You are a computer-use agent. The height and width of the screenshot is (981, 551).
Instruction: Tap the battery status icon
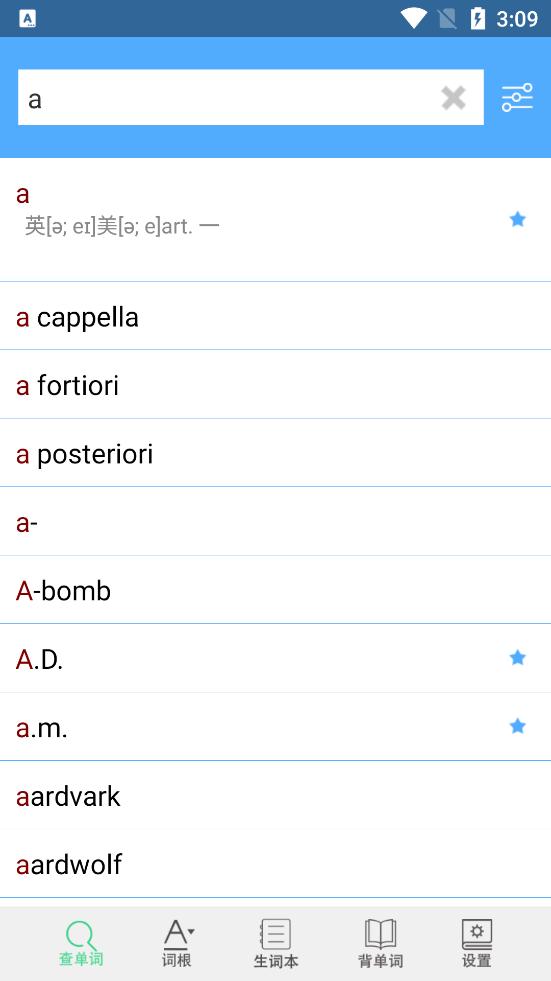pyautogui.click(x=477, y=18)
